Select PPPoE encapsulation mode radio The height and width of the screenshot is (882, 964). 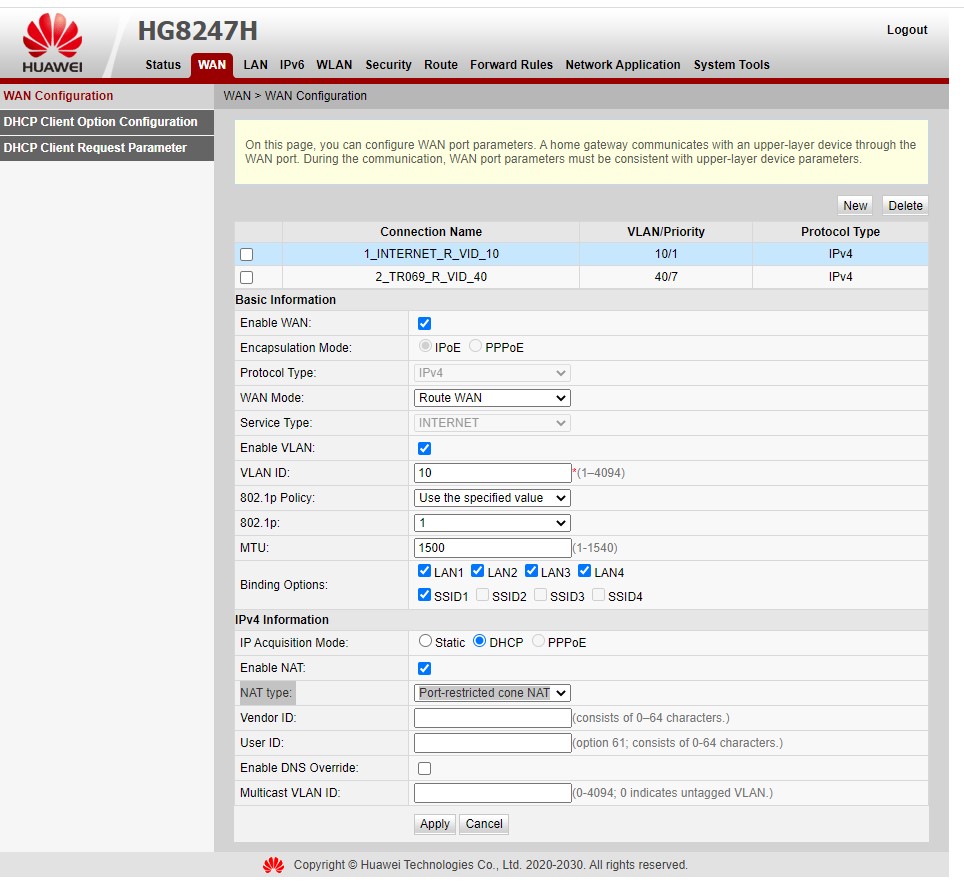pos(475,346)
